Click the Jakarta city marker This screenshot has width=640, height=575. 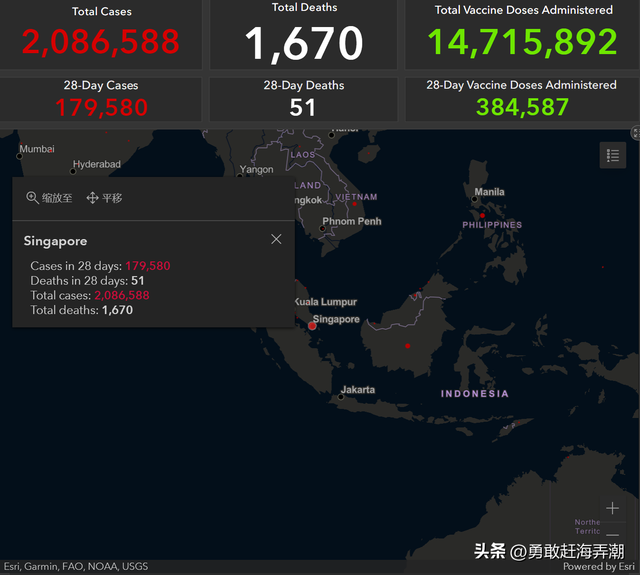pyautogui.click(x=341, y=397)
